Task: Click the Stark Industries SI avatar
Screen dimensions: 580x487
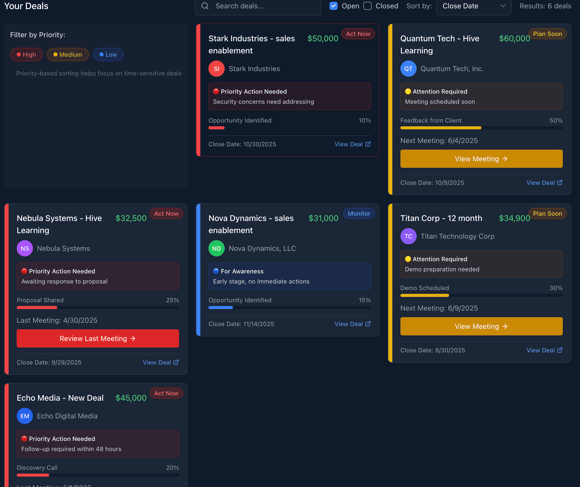Action: [x=216, y=69]
